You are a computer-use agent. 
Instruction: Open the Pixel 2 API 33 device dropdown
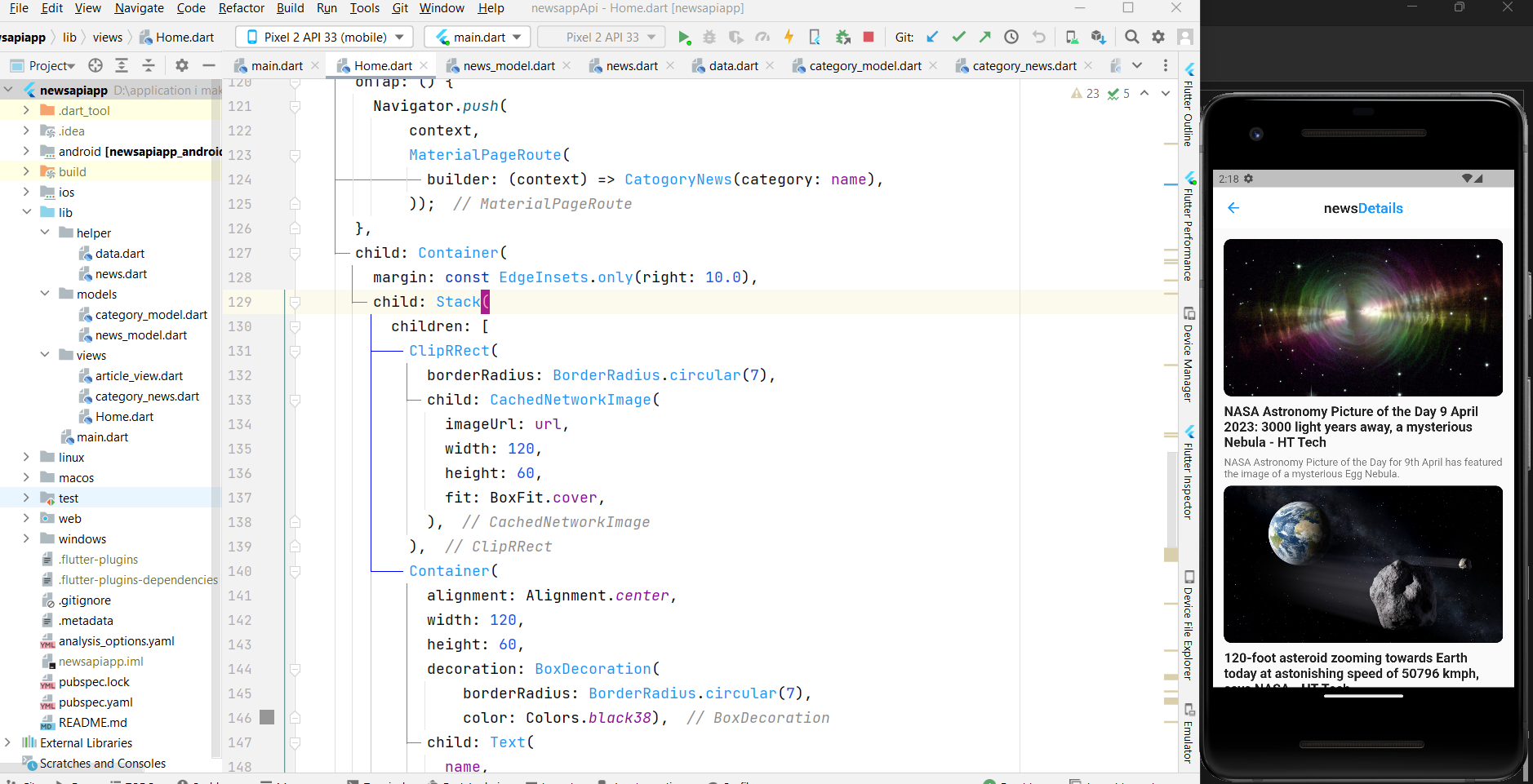(324, 37)
